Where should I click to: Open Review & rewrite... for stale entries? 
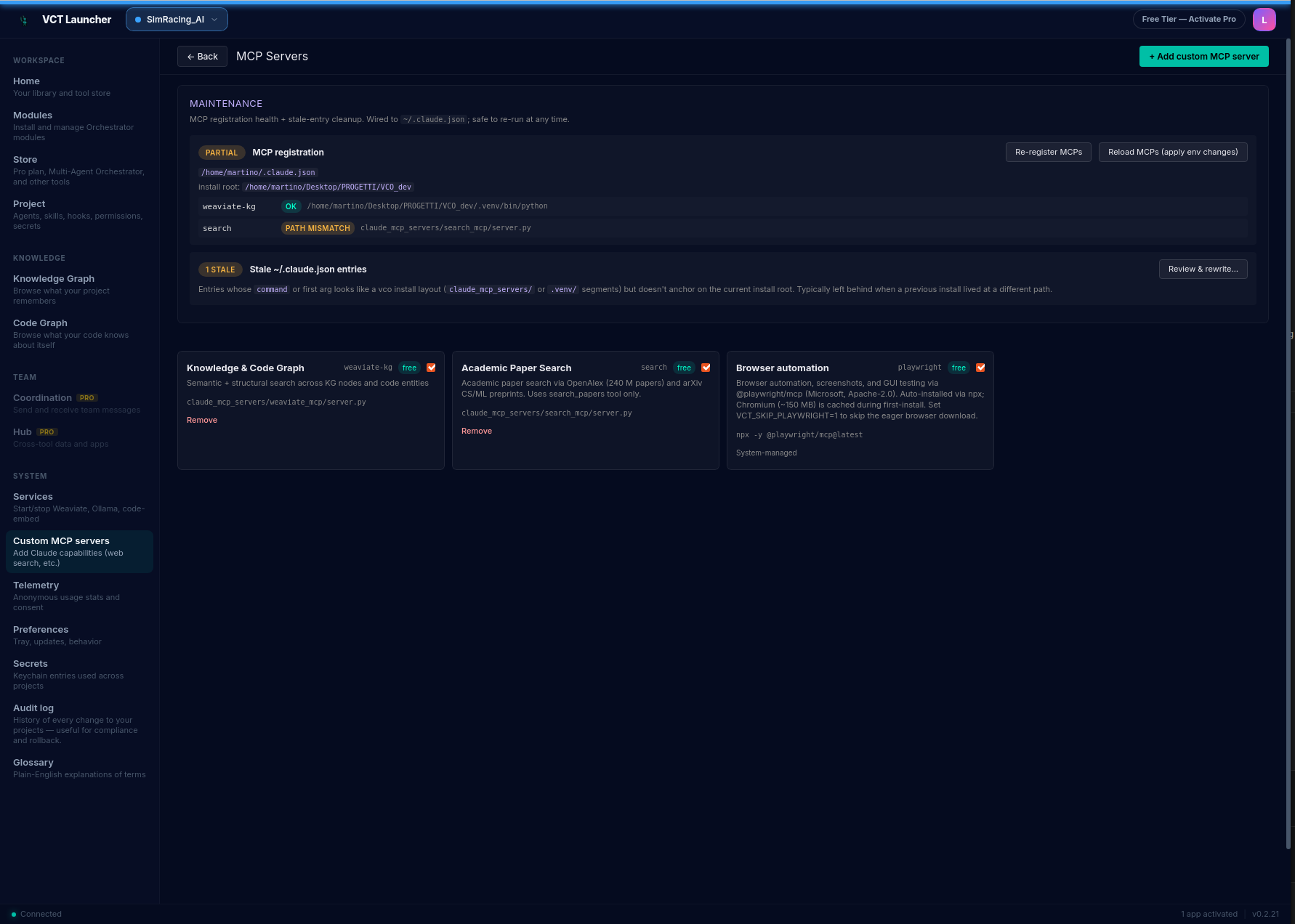tap(1203, 269)
